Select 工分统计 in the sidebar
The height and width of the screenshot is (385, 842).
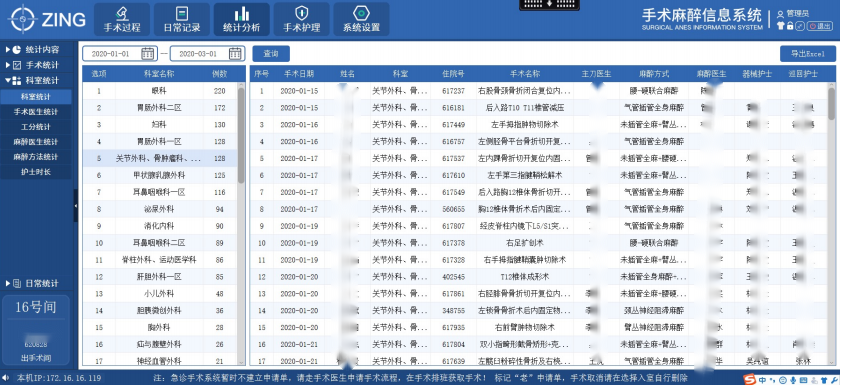(x=35, y=127)
